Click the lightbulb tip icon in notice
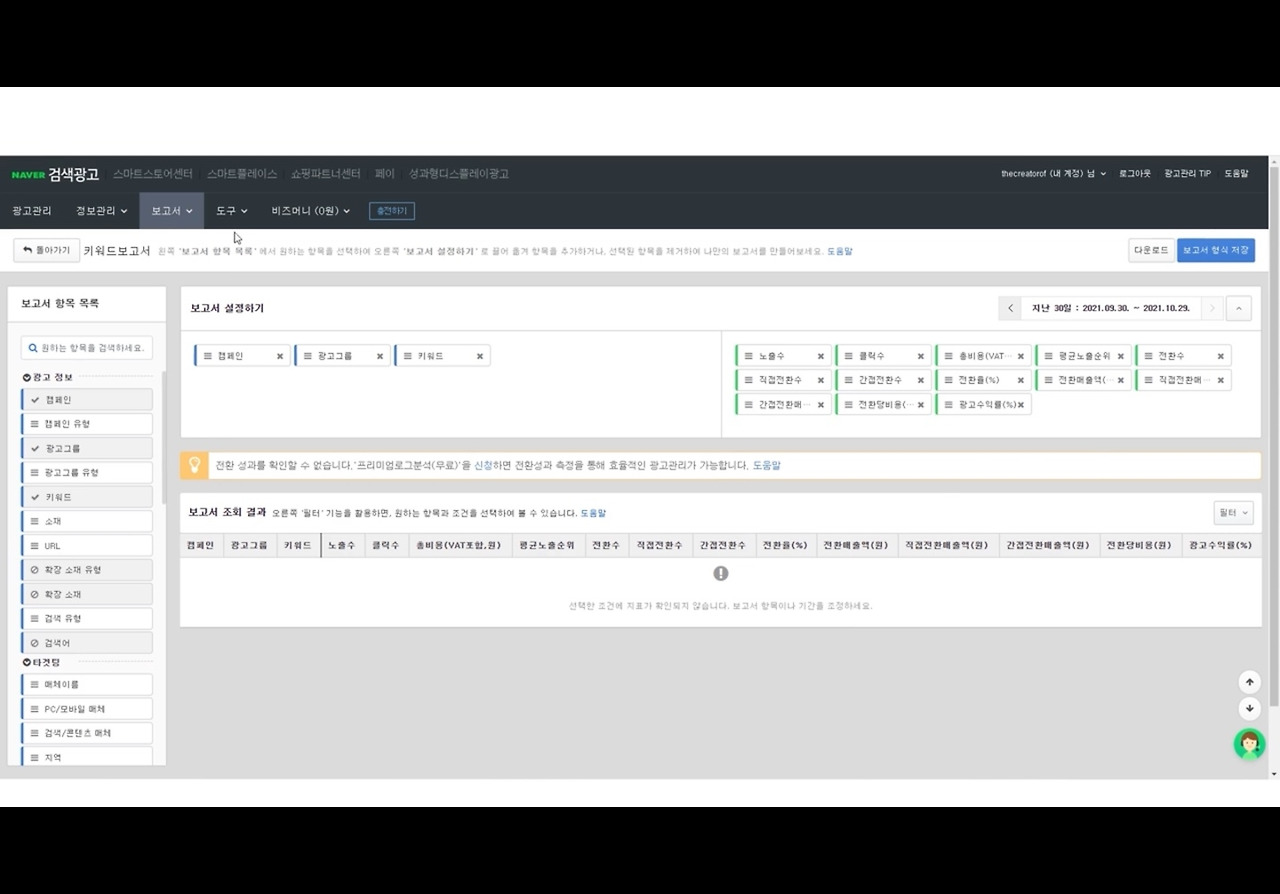Image resolution: width=1280 pixels, height=894 pixels. pos(194,465)
